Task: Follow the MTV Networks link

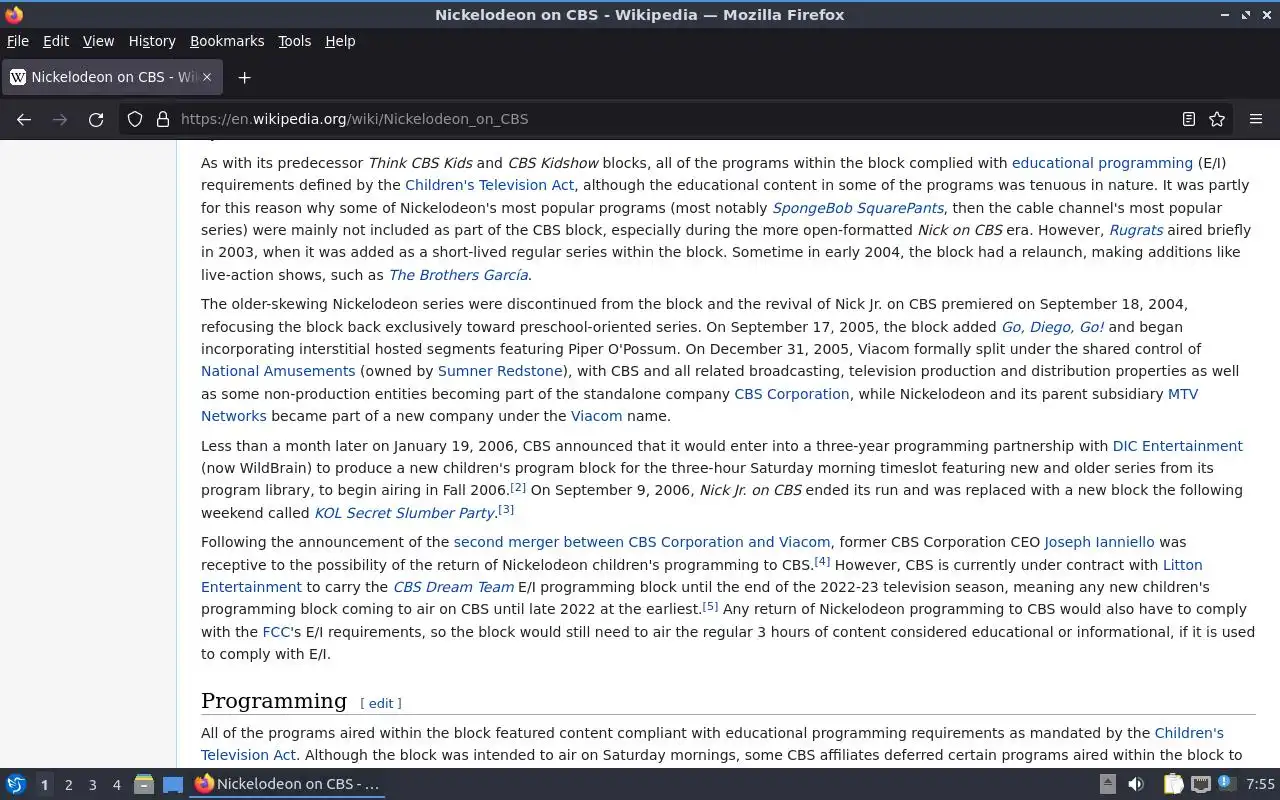Action: point(1183,394)
